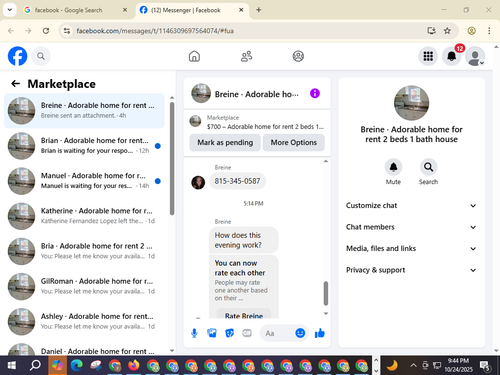Open the nine-dot Menu grid icon
The width and height of the screenshot is (500, 375).
coord(428,56)
